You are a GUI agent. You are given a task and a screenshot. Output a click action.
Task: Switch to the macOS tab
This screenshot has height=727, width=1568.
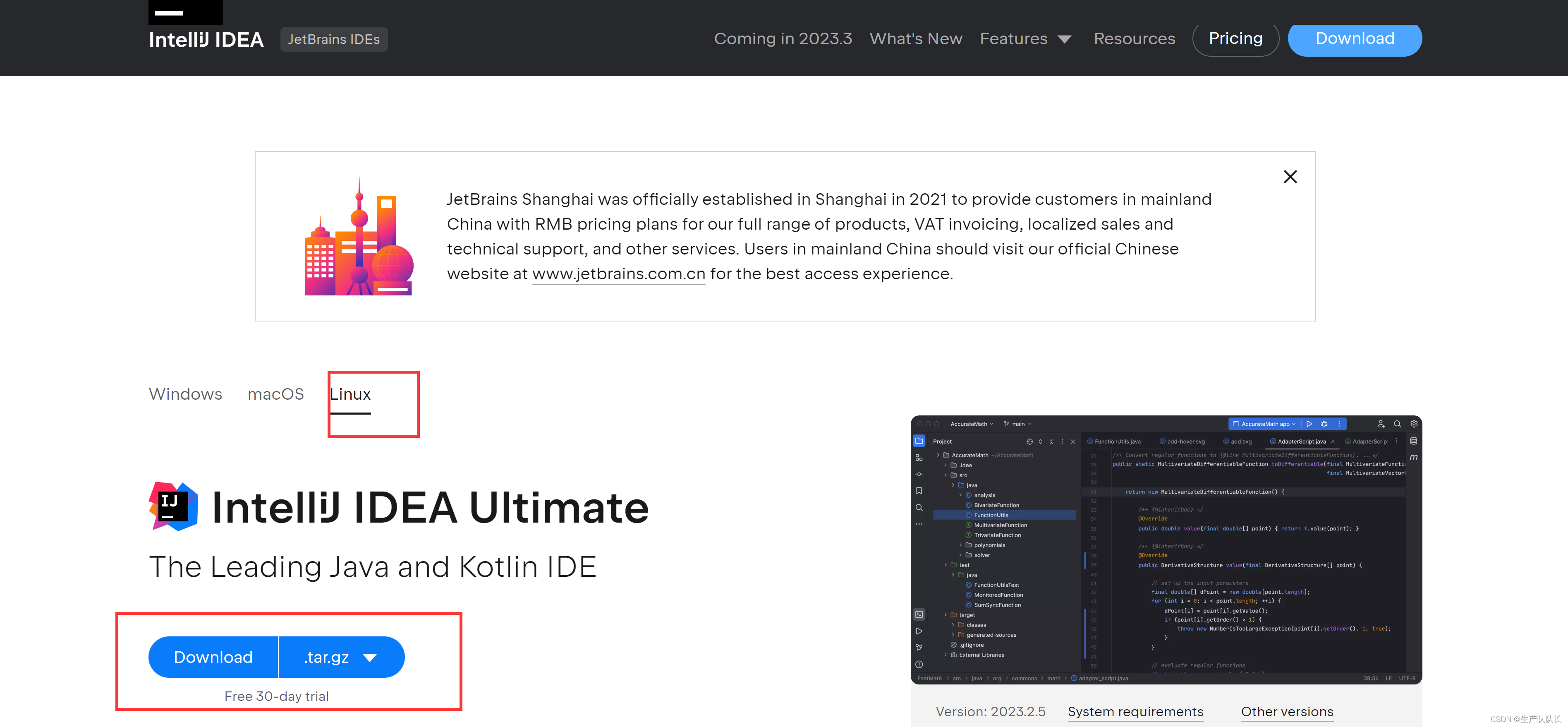tap(276, 394)
